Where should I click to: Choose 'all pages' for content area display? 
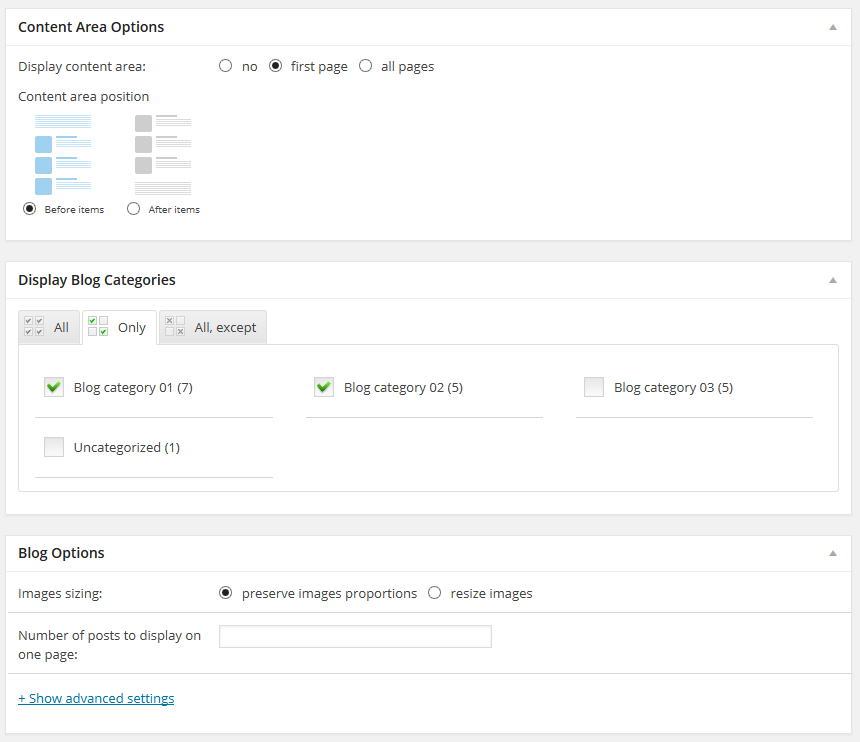point(365,66)
